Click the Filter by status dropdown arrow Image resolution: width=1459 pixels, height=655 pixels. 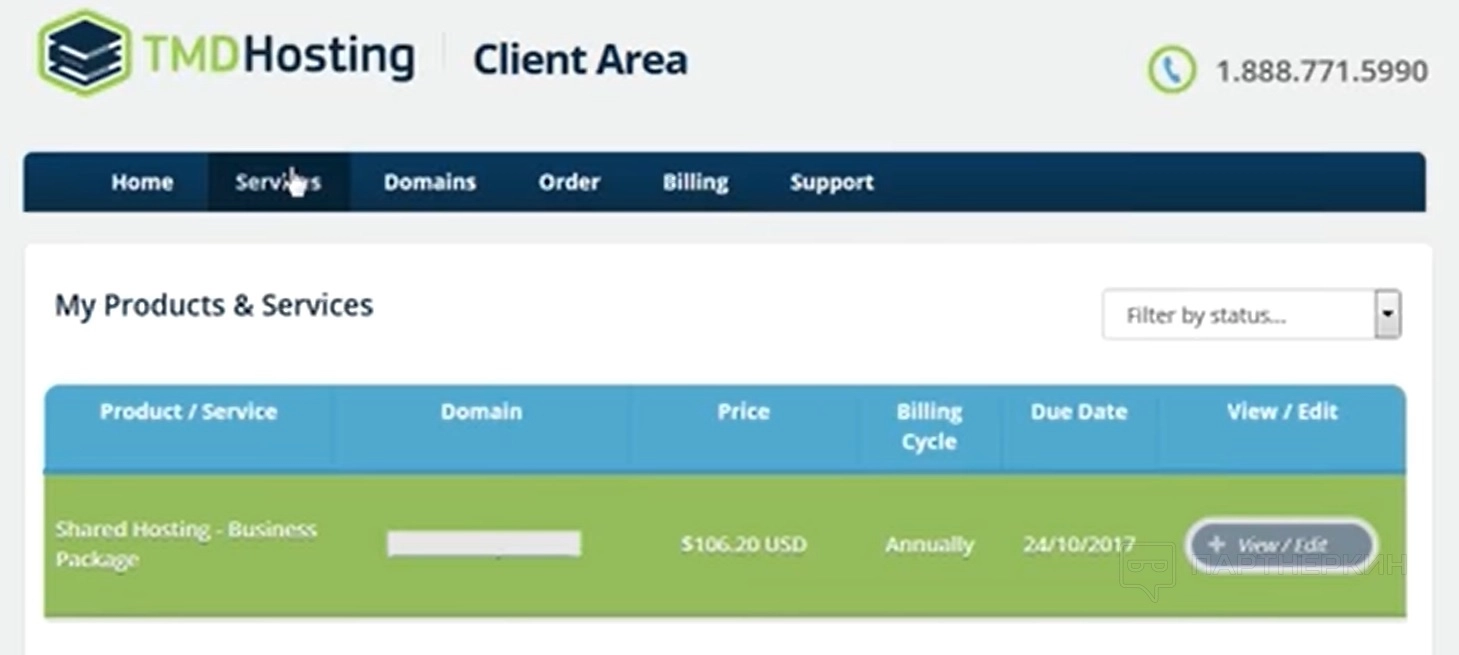tap(1387, 315)
